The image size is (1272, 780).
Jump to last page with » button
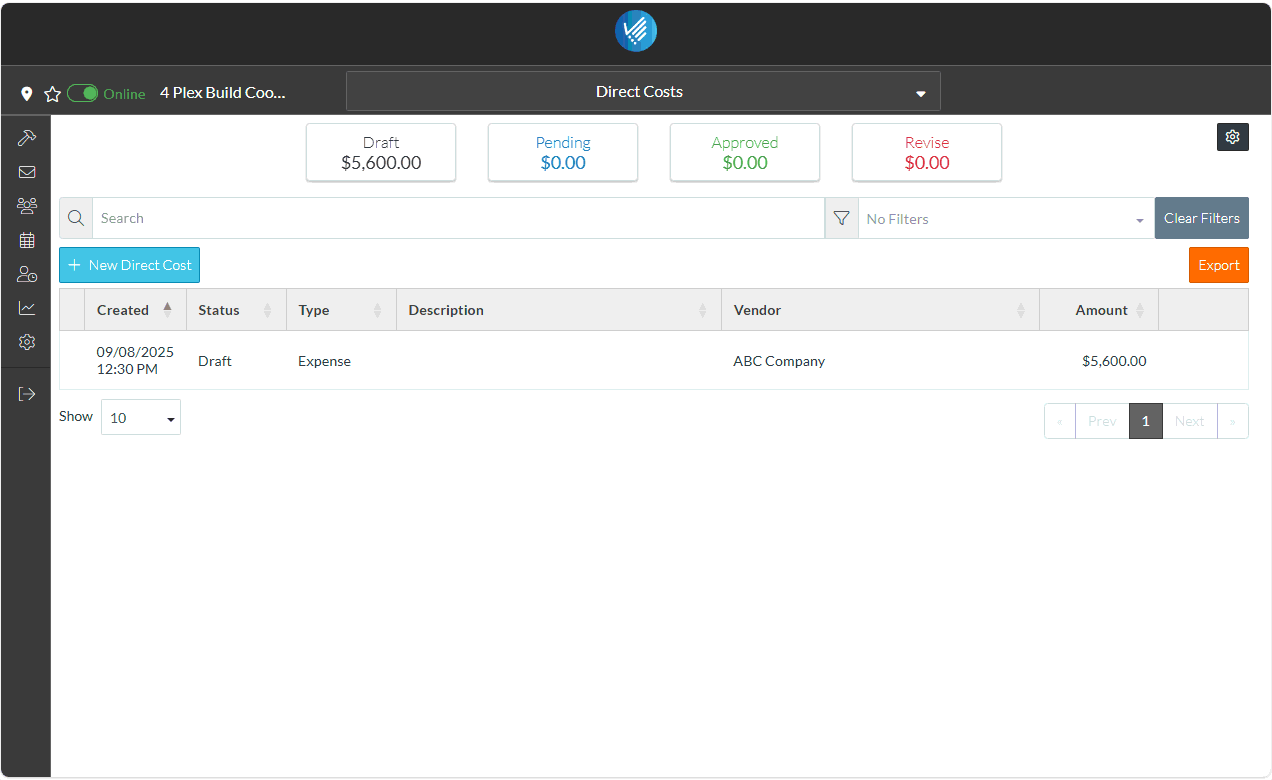pos(1232,421)
